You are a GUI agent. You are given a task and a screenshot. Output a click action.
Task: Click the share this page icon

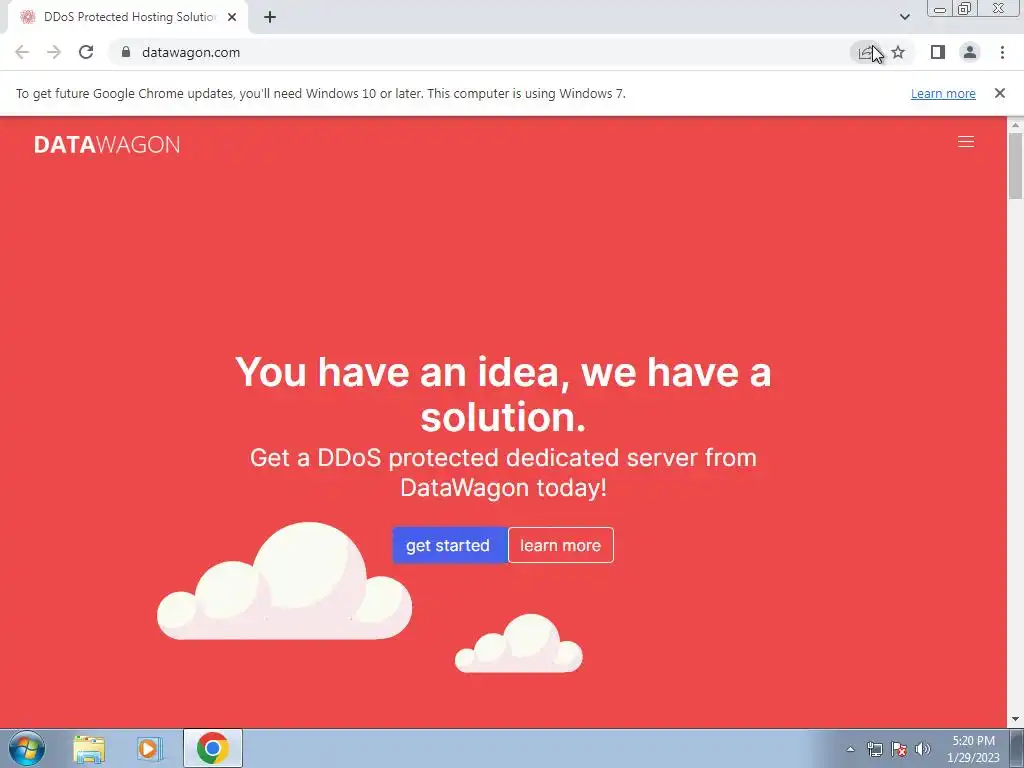coord(866,52)
